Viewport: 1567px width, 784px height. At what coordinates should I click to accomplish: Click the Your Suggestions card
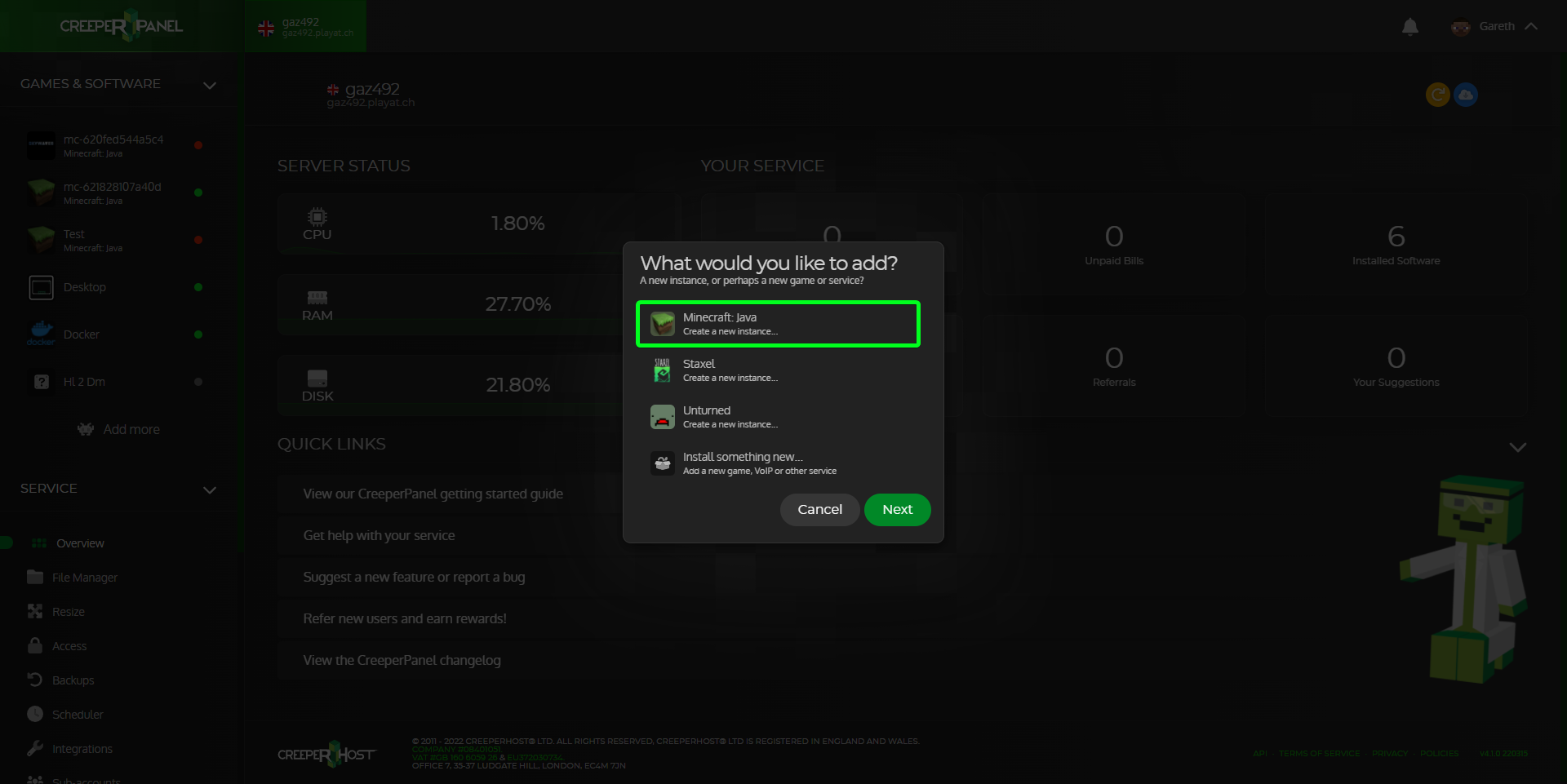(x=1396, y=365)
